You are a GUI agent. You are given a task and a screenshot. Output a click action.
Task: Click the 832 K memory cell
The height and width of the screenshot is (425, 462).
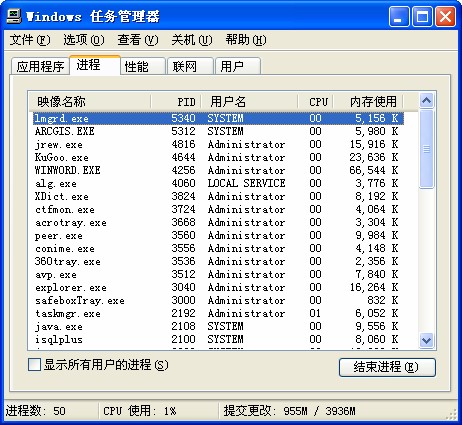383,300
